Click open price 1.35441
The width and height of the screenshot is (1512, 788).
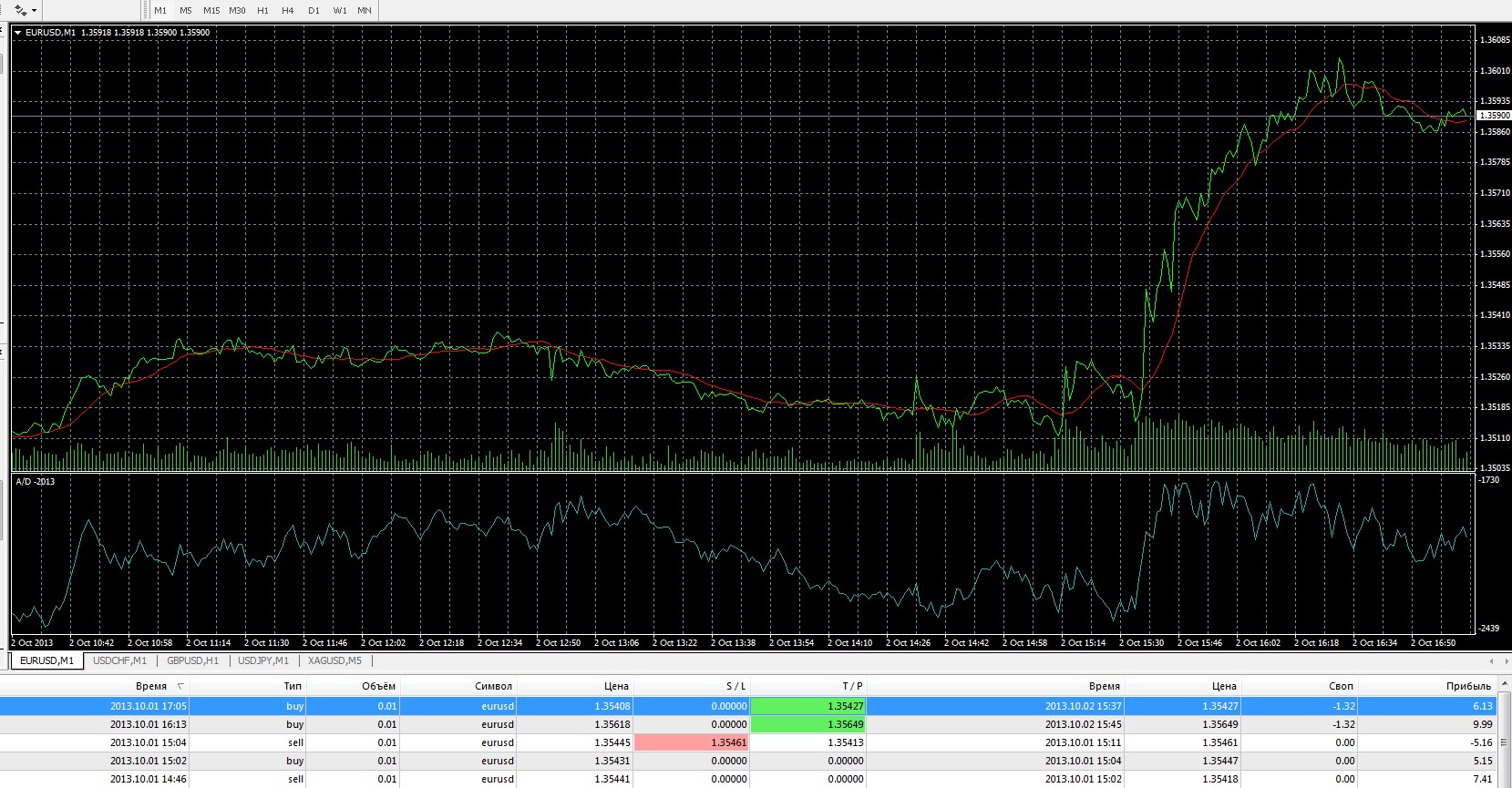(612, 779)
